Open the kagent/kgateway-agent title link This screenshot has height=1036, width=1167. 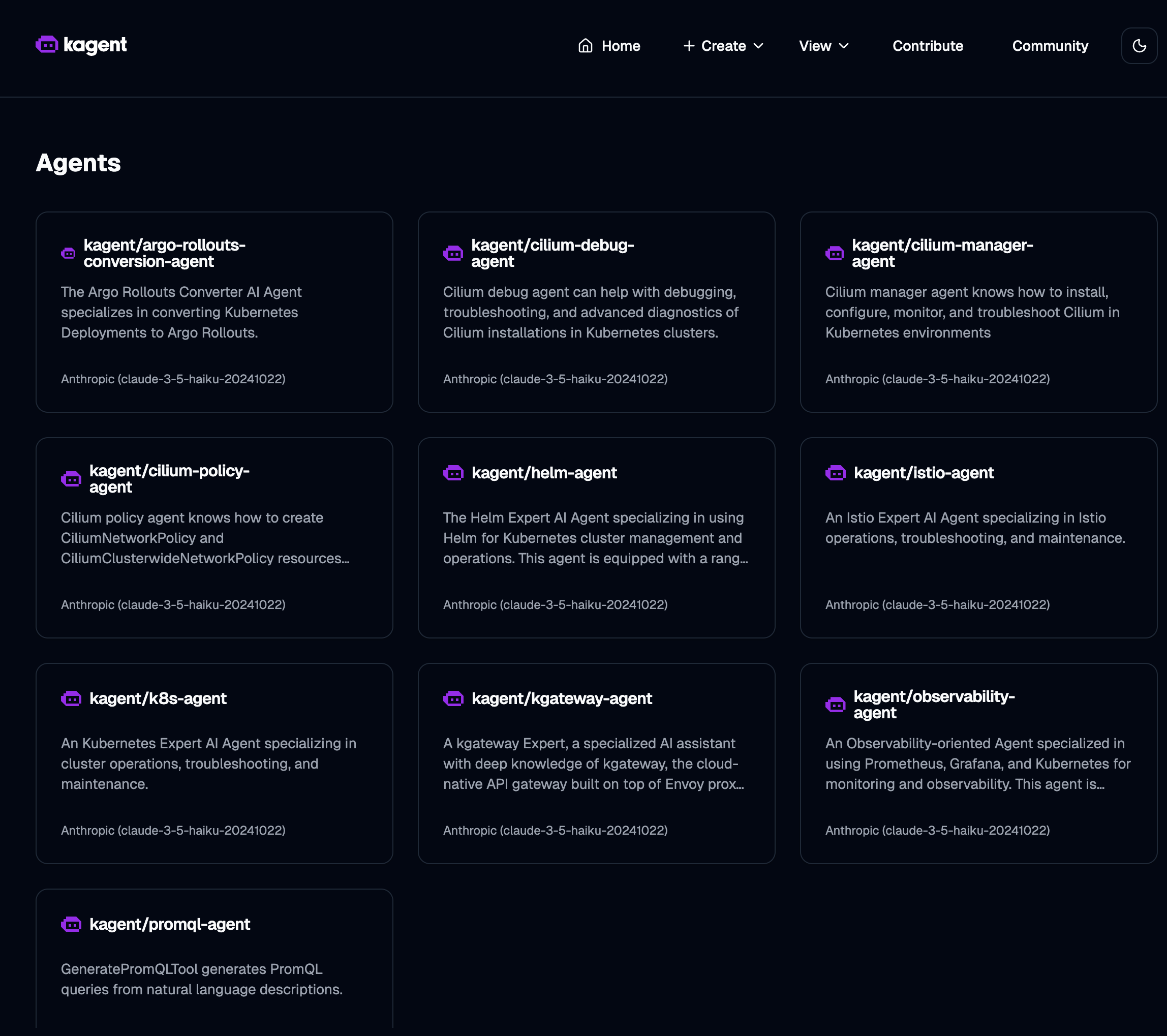[561, 698]
